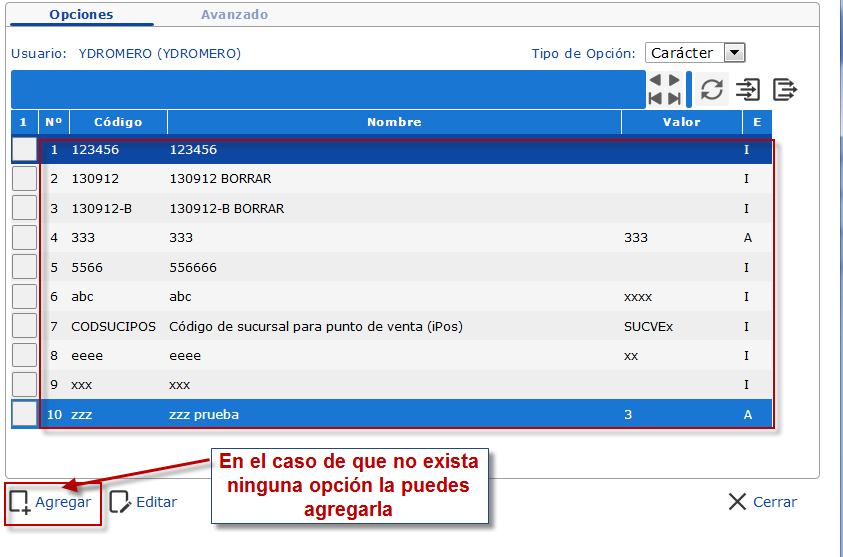This screenshot has width=843, height=557.
Task: Click the refresh icon in the toolbar
Action: tap(712, 89)
